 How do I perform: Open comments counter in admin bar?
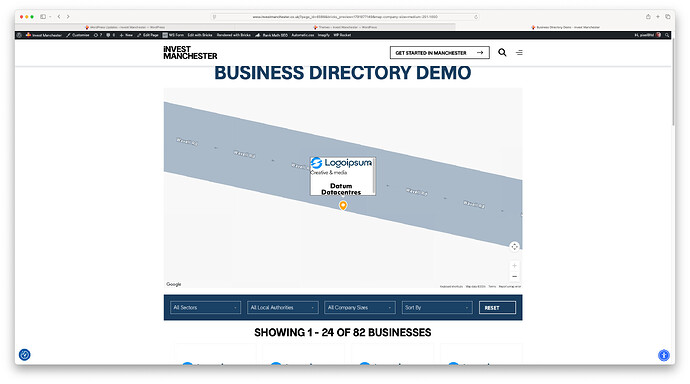click(110, 35)
